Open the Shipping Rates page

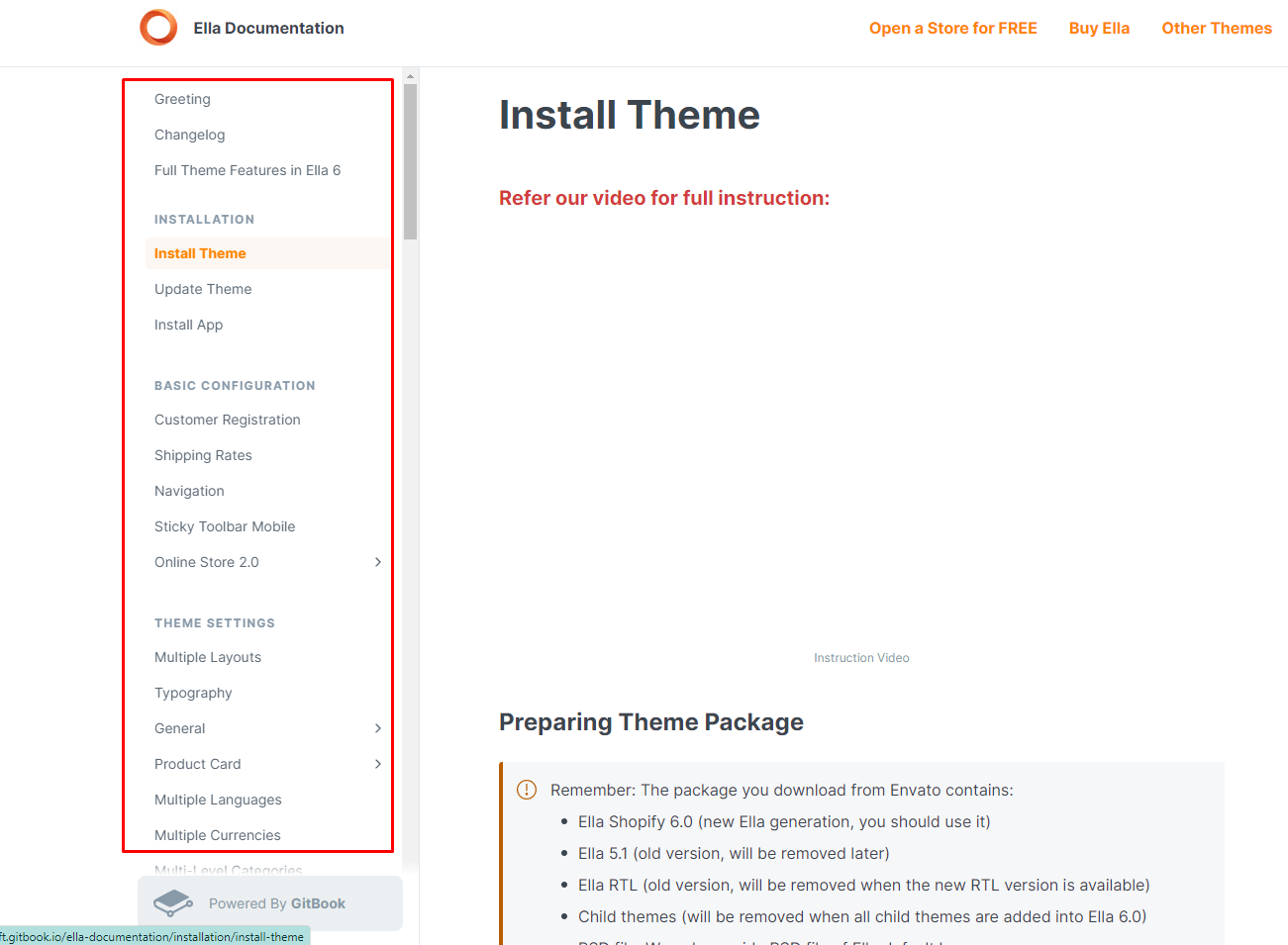pos(203,455)
